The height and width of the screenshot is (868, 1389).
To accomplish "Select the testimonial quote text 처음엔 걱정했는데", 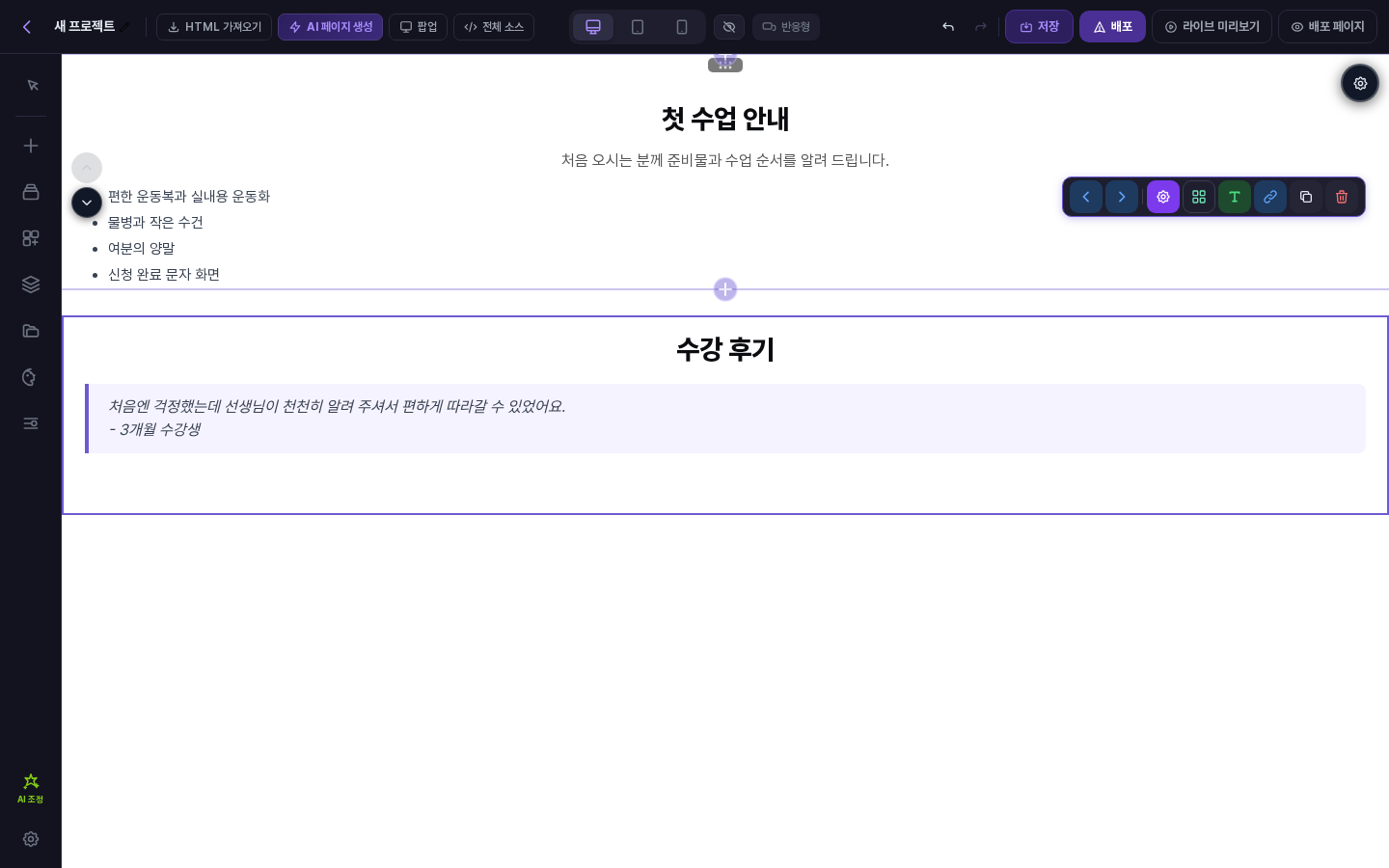I will pyautogui.click(x=337, y=406).
